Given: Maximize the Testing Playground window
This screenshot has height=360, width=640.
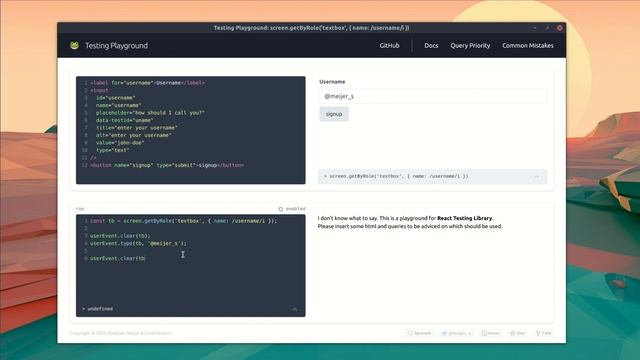Looking at the screenshot, I should pyautogui.click(x=547, y=28).
